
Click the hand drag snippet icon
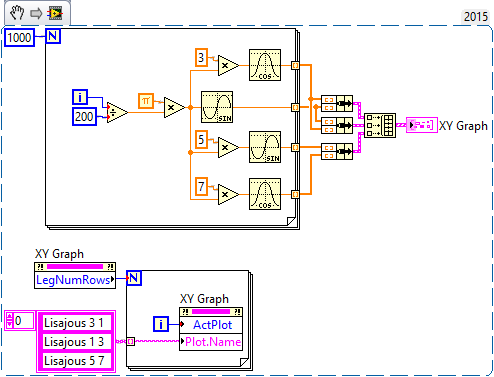pos(17,13)
